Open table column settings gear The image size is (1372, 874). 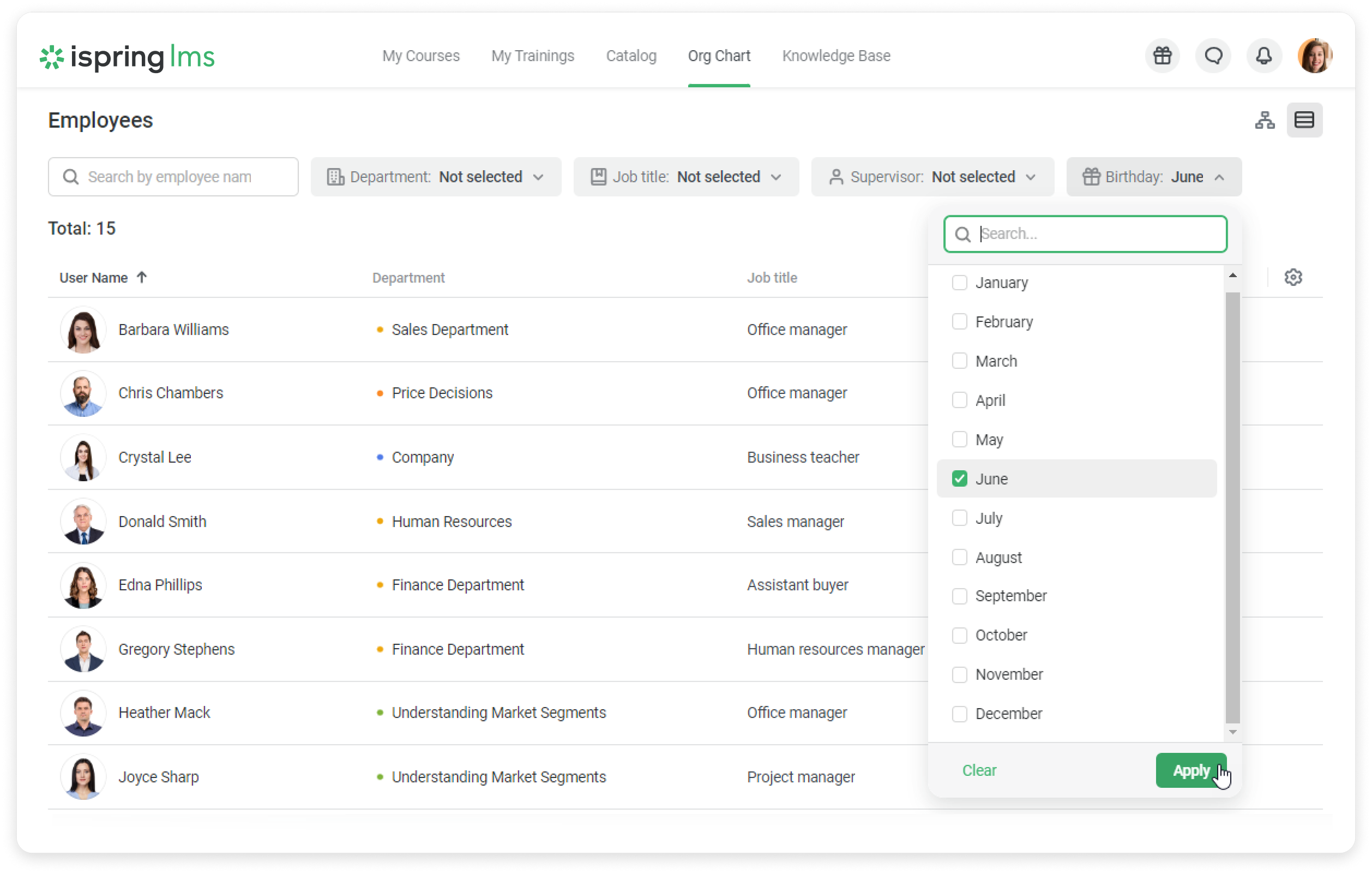coord(1293,278)
